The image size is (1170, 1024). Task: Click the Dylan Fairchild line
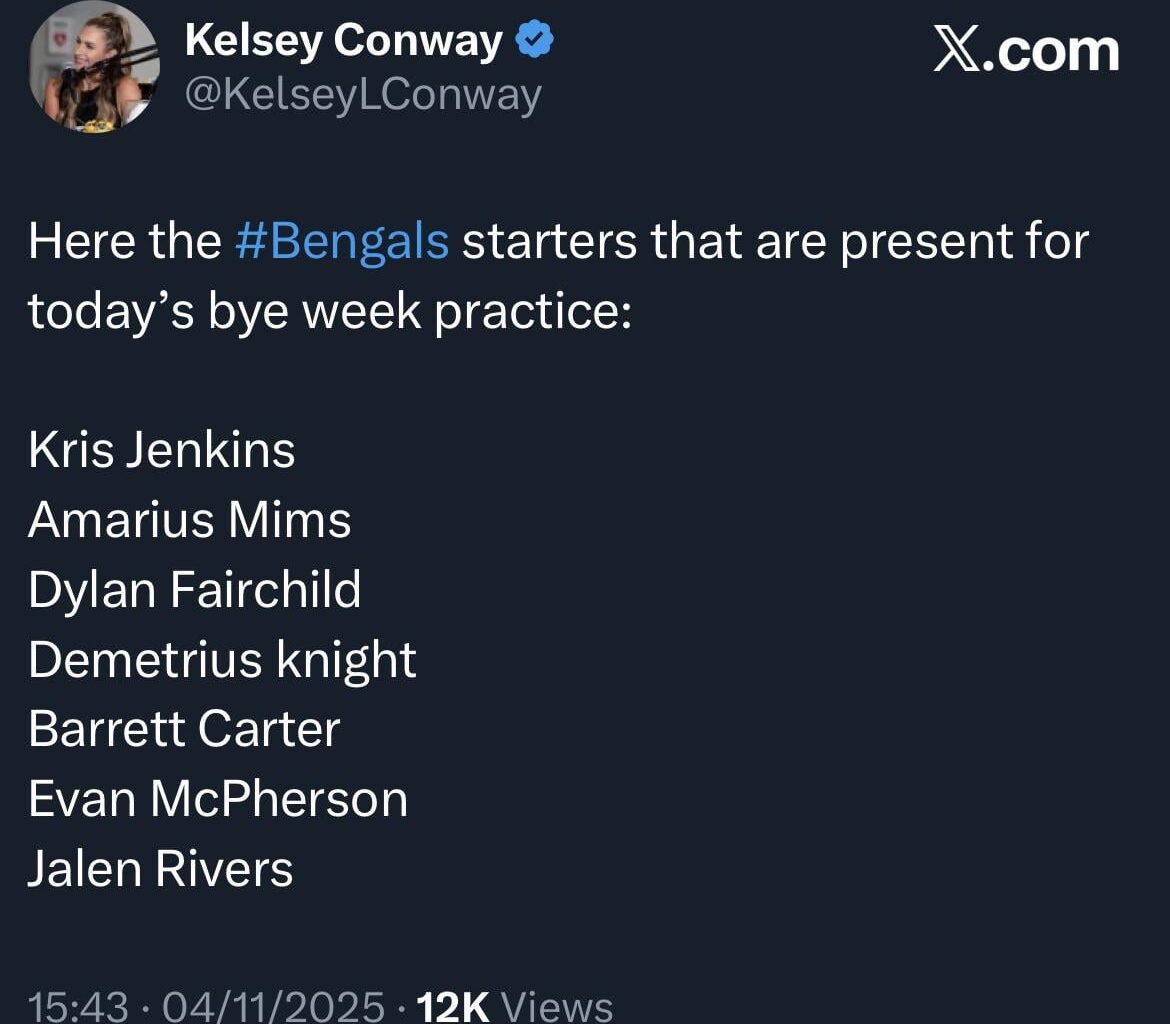coord(196,589)
